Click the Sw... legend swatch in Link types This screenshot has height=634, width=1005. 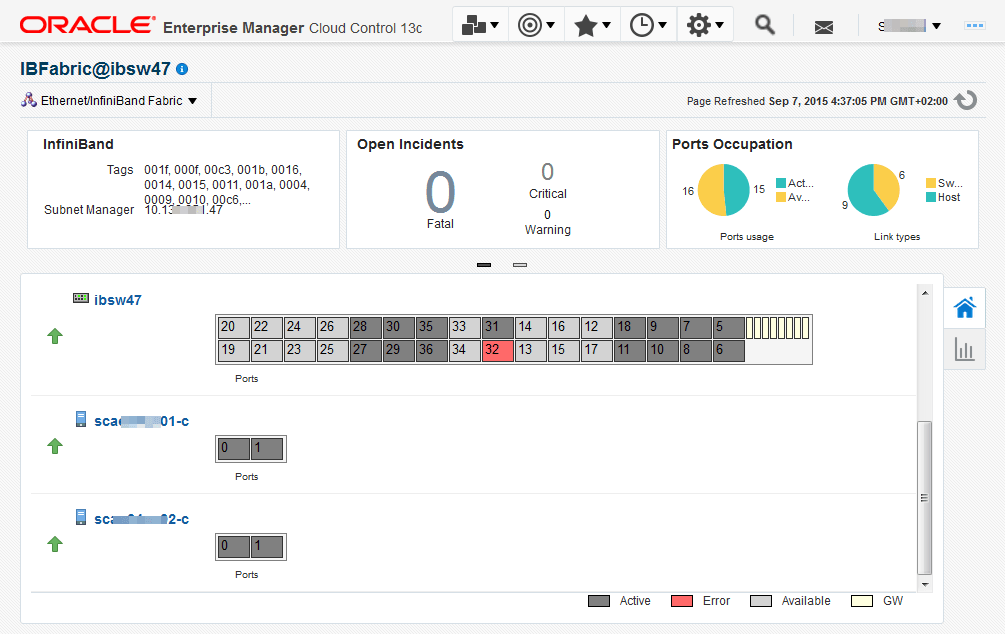point(931,183)
